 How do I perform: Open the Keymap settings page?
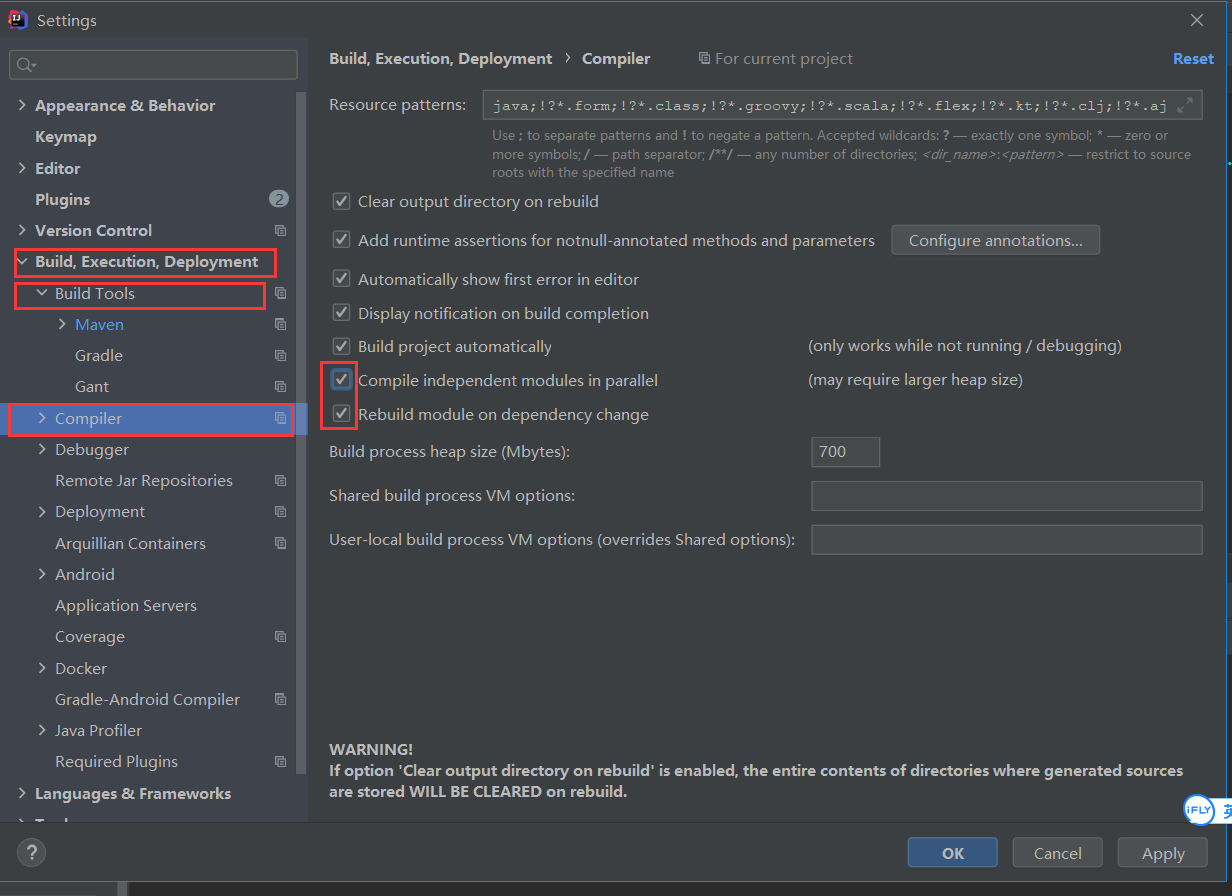(66, 137)
